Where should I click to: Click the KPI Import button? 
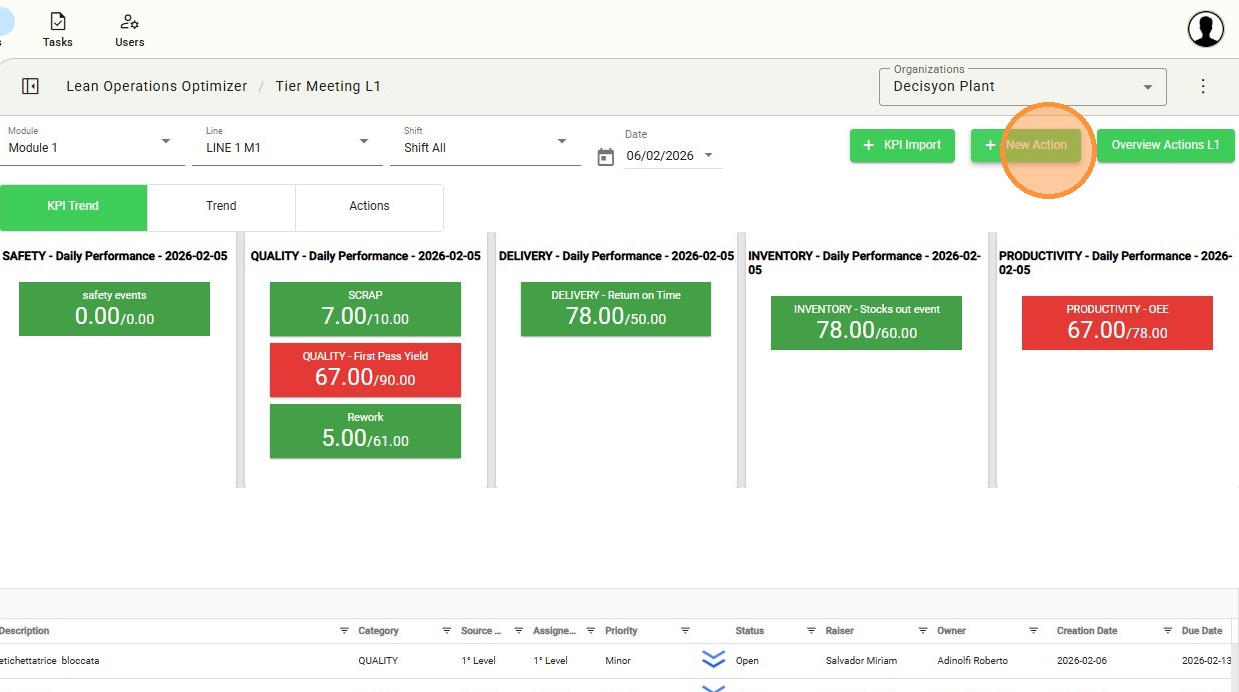tap(902, 145)
